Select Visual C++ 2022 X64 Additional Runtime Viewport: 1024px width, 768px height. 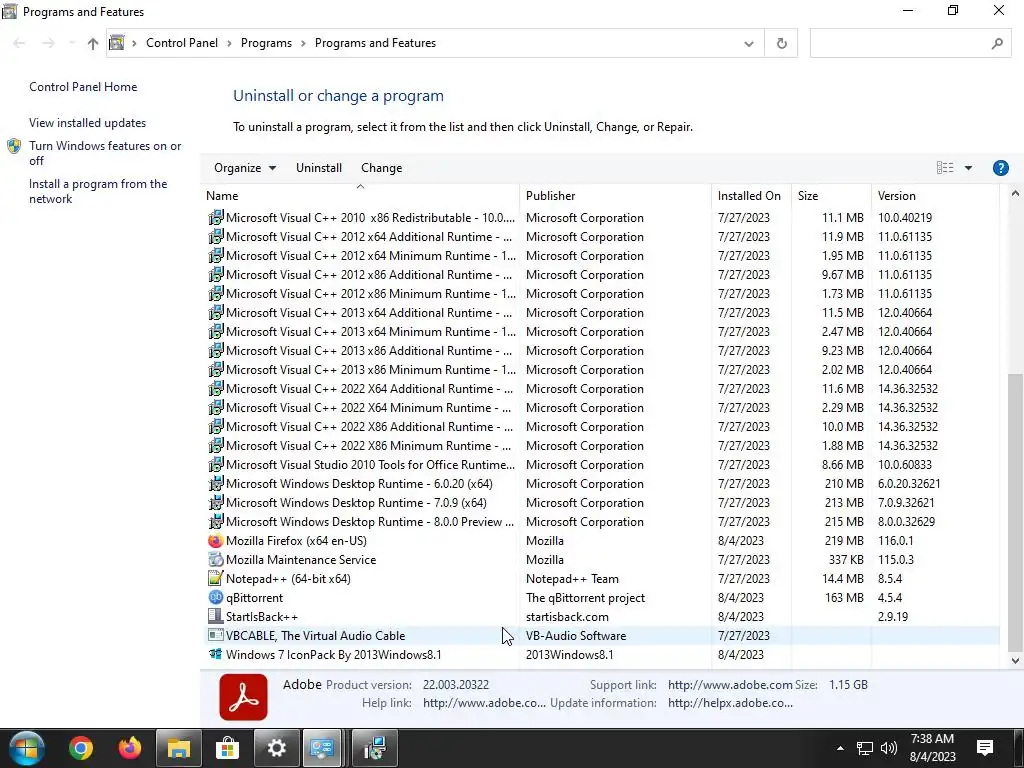coord(601,389)
